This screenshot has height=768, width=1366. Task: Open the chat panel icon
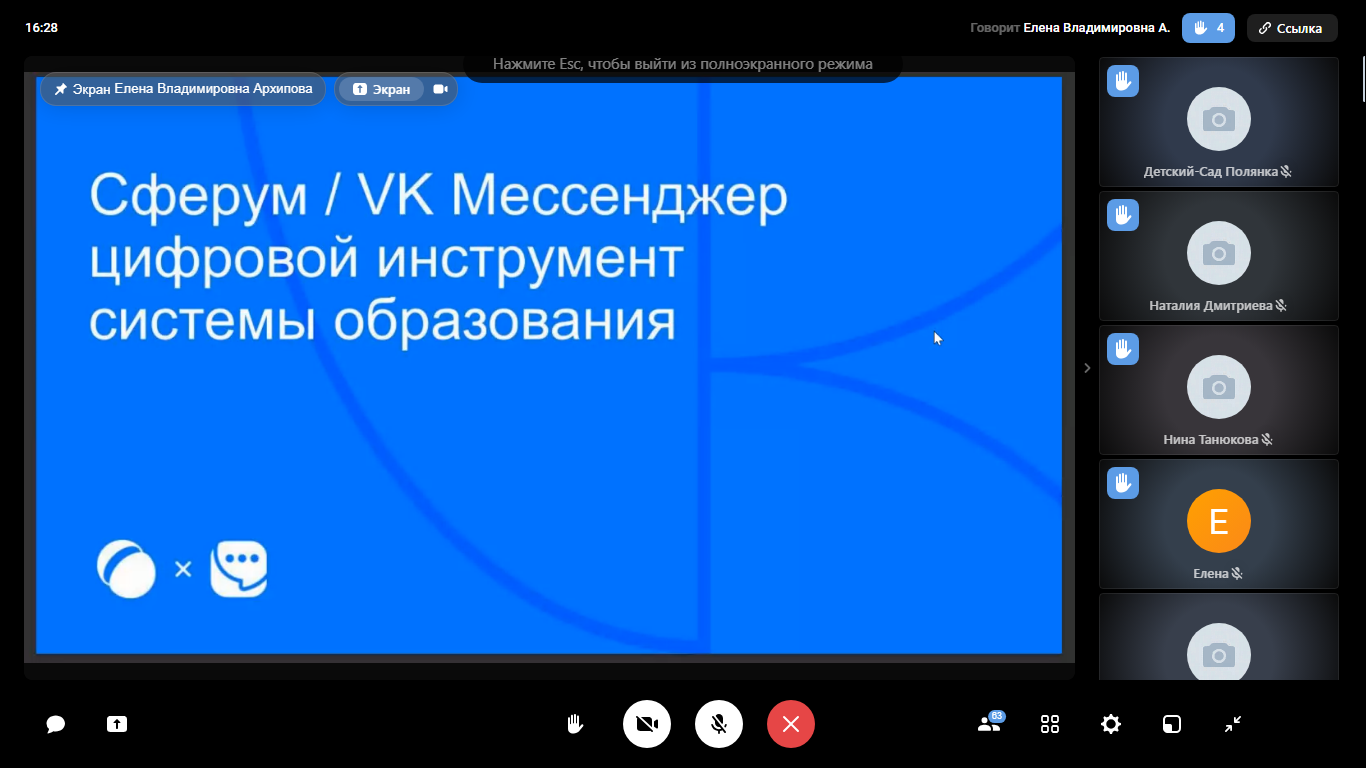56,724
